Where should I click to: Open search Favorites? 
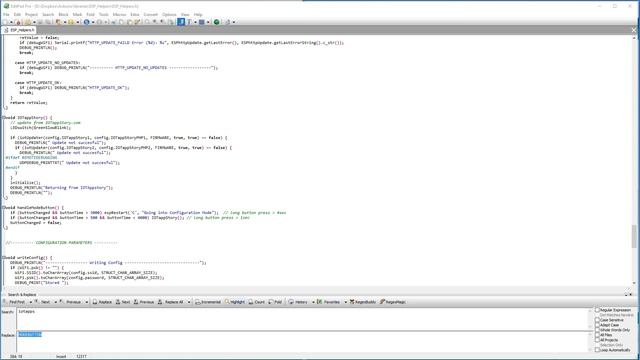pos(329,302)
